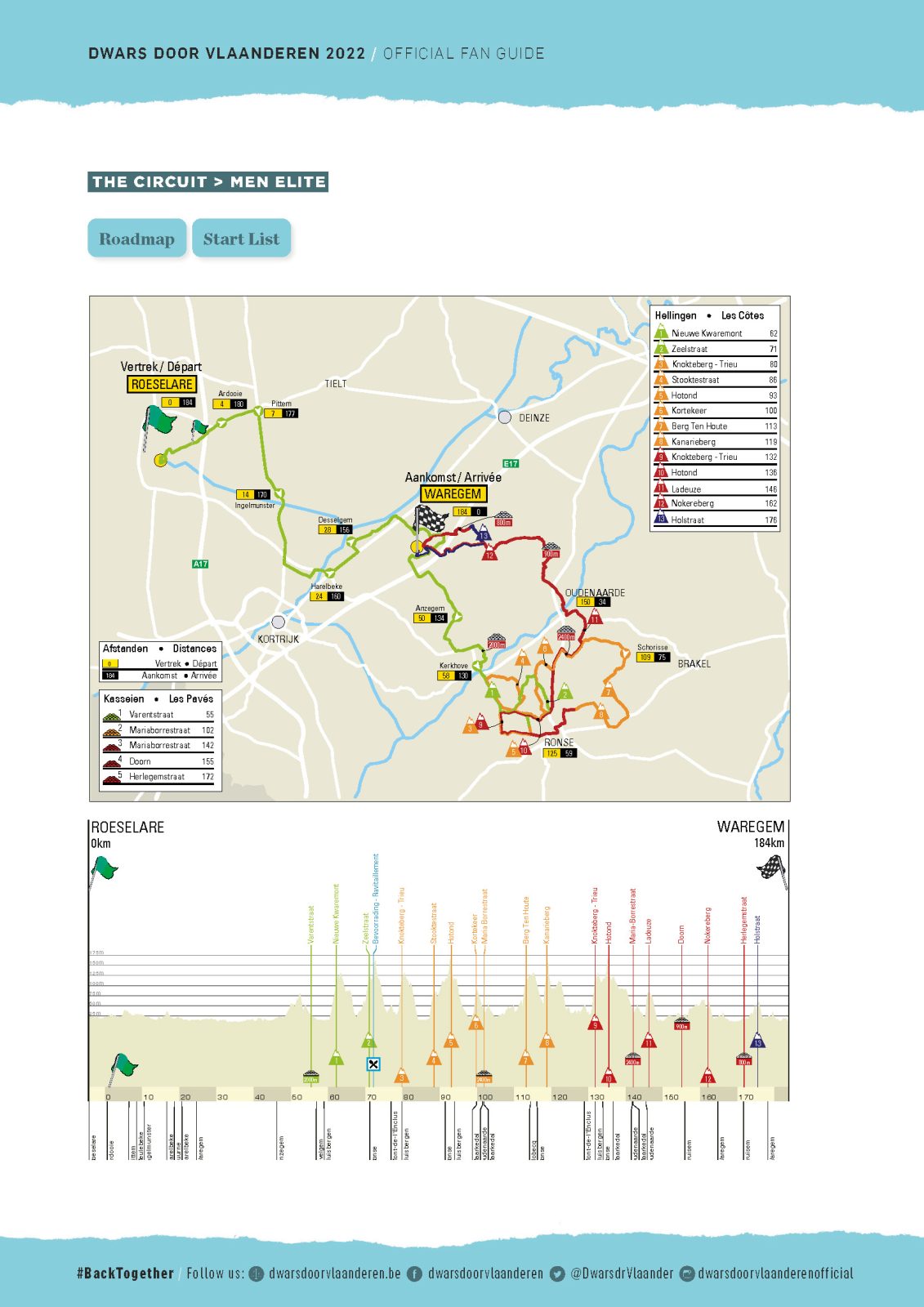924x1307 pixels.
Task: Open the @DwarsdrVlaander Twitter handle link
Action: 622,1274
